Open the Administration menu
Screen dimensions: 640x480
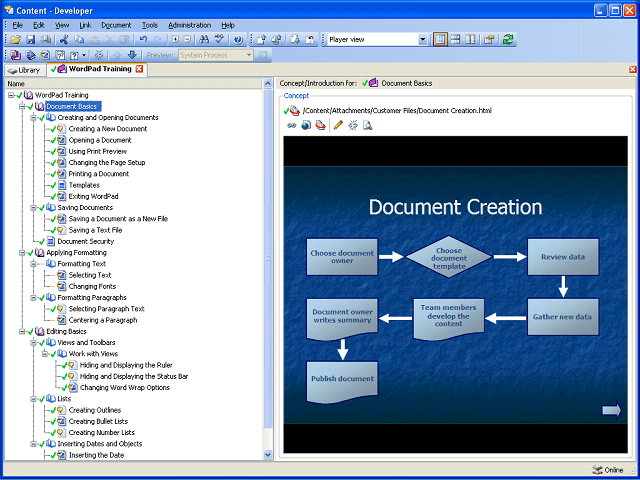pyautogui.click(x=189, y=24)
